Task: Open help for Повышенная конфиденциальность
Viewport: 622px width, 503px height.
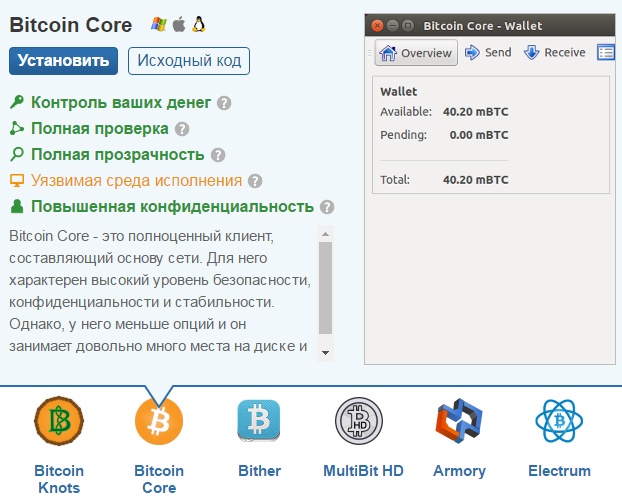Action: click(x=327, y=207)
